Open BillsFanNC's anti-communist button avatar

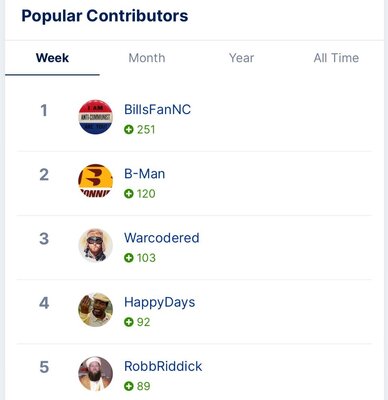click(96, 117)
